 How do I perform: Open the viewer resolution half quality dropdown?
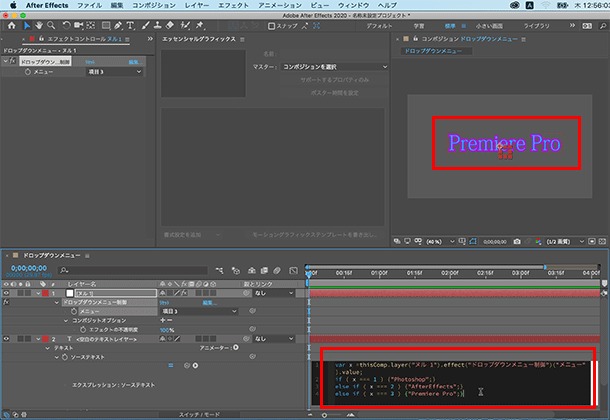point(565,242)
